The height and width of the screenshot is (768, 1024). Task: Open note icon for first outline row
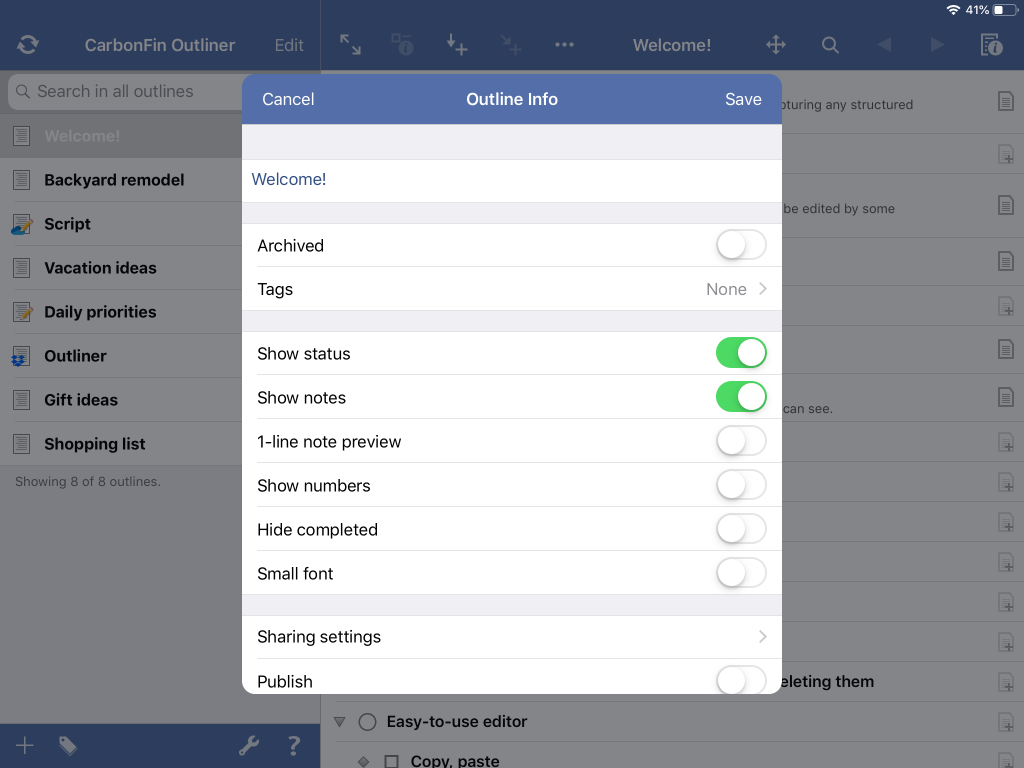pos(1006,101)
